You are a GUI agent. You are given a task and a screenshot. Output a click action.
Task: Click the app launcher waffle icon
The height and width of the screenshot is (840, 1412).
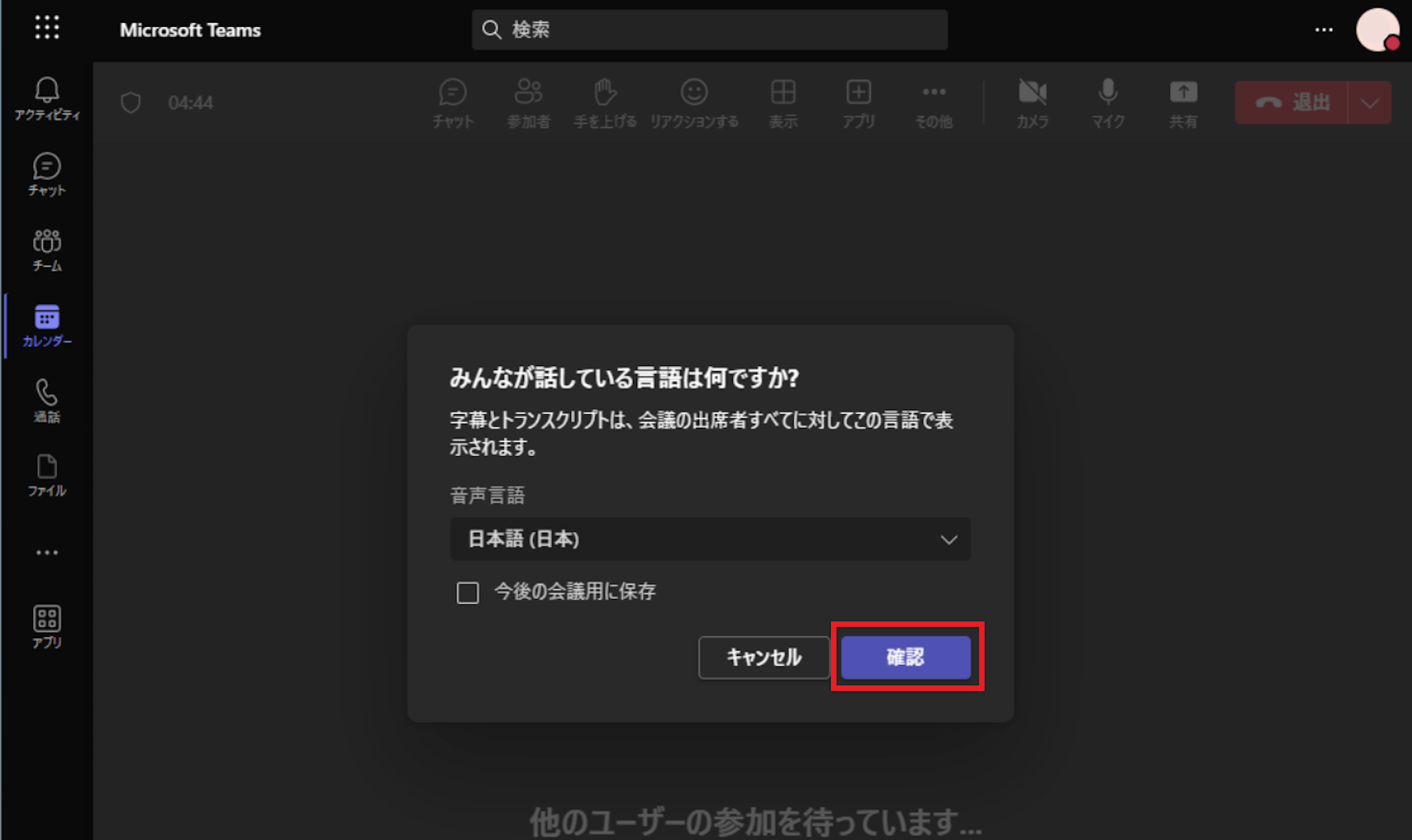tap(47, 28)
